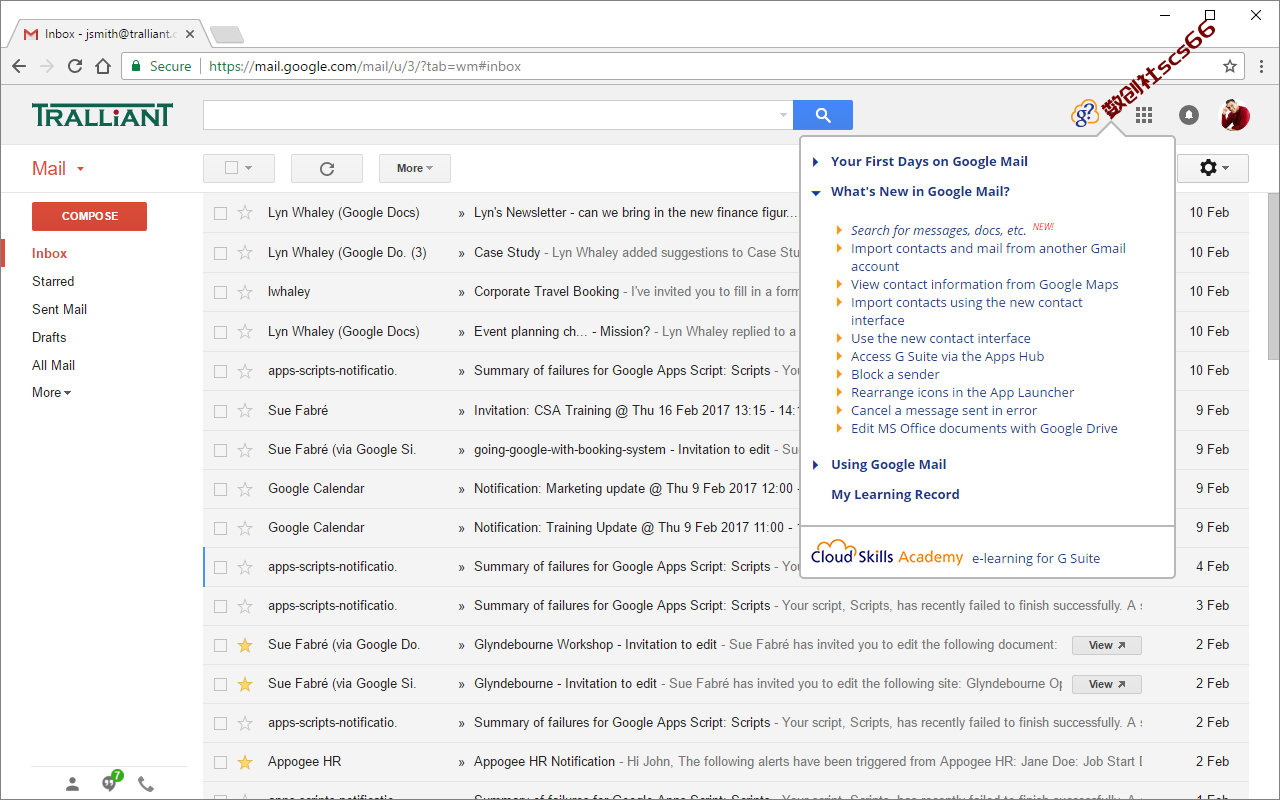Viewport: 1280px width, 800px height.
Task: Go back using browser back arrow
Action: [x=19, y=66]
